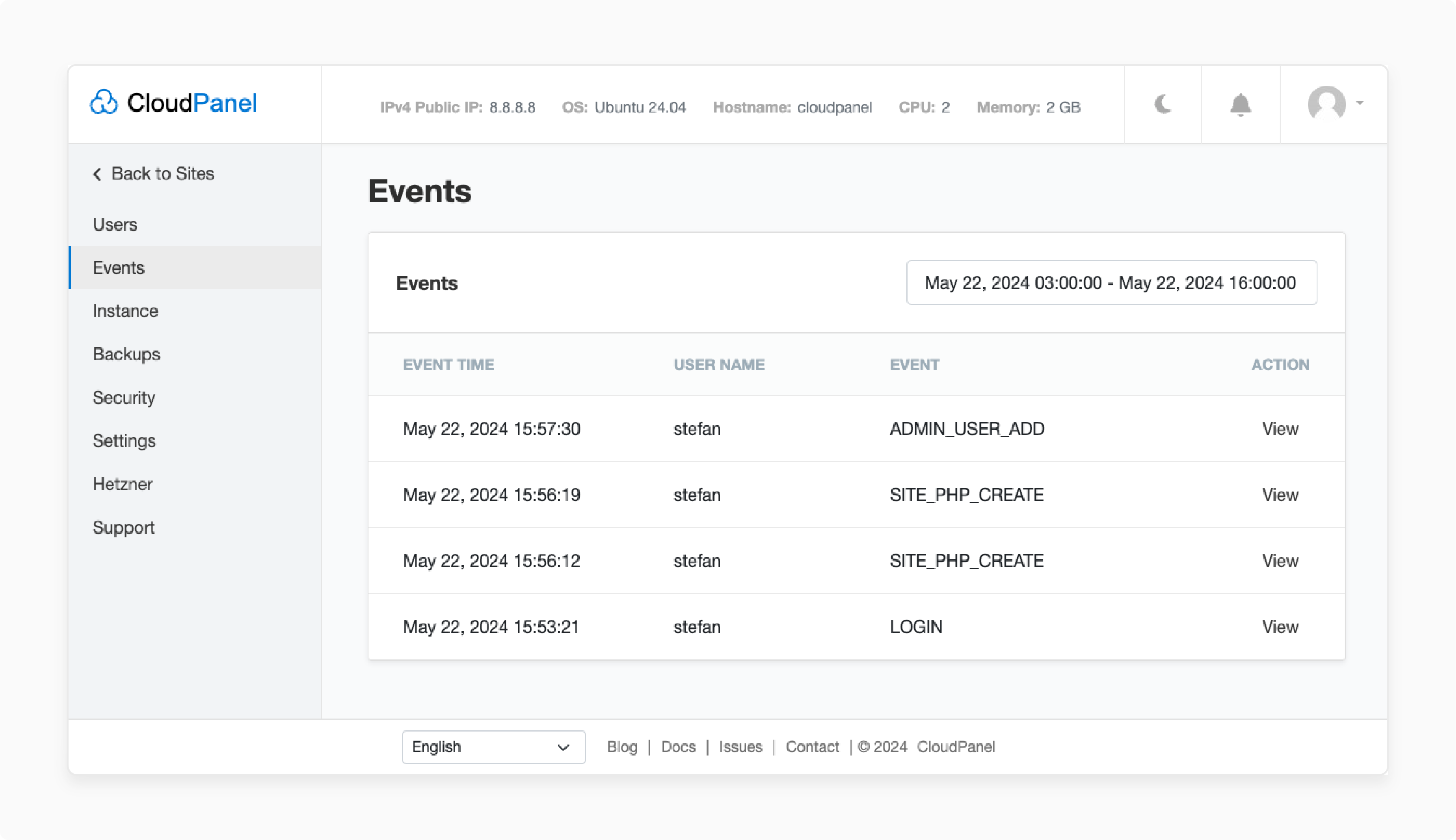Open the Backups section icon
1456x840 pixels.
(126, 354)
